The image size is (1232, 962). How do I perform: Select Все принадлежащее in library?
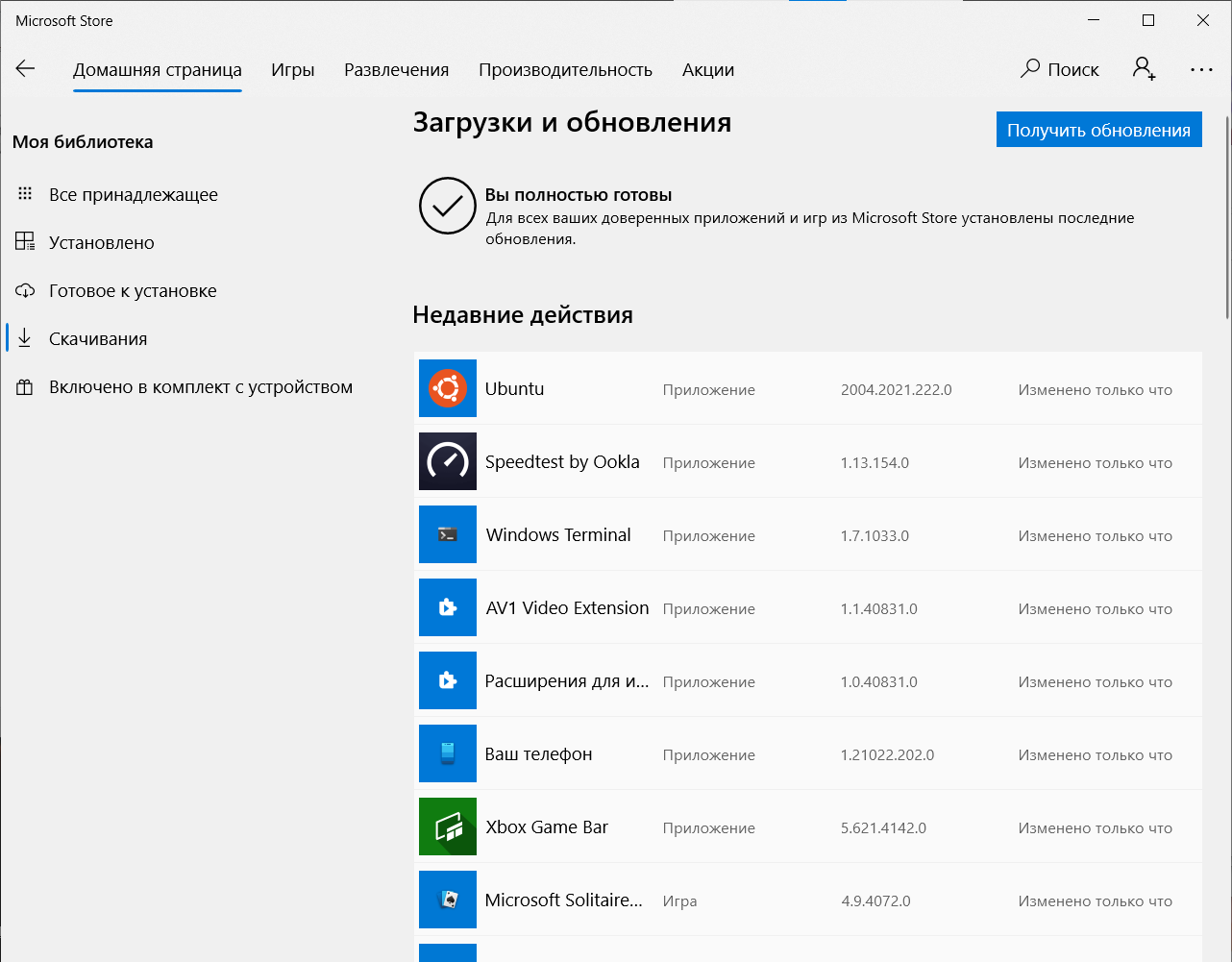[134, 194]
